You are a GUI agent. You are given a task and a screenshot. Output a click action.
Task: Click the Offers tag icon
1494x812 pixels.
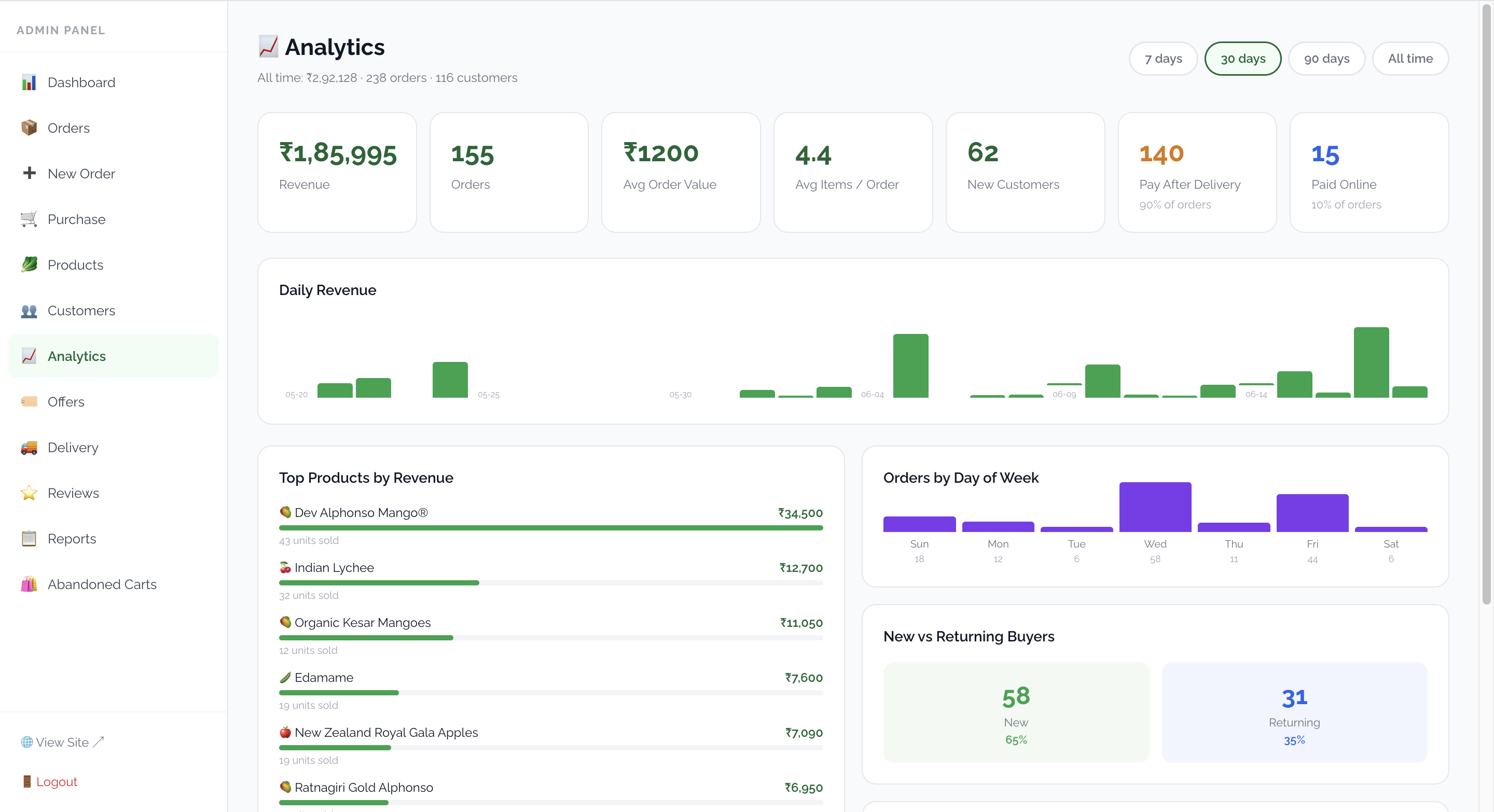tap(29, 402)
